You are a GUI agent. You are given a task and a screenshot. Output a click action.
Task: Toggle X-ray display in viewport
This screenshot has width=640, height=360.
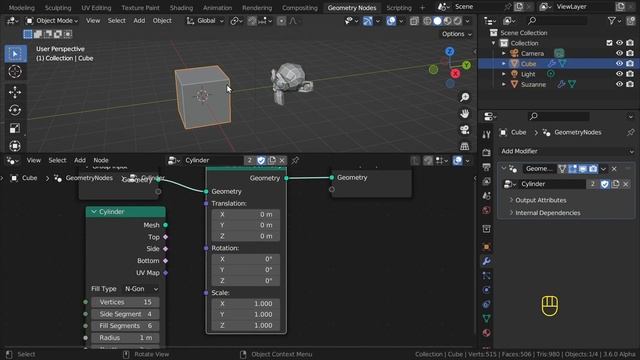(414, 21)
